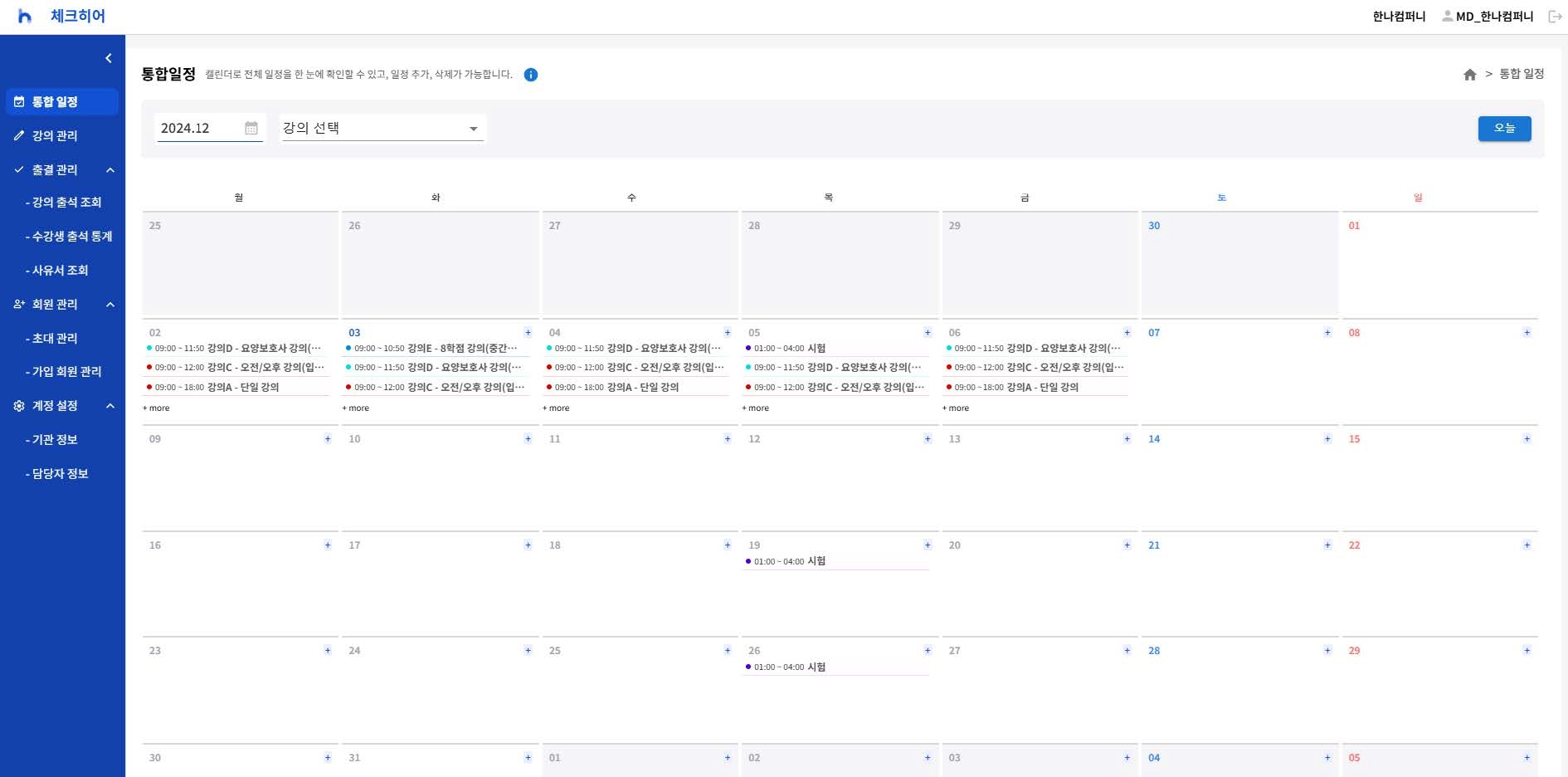1568x777 pixels.
Task: Click the logout icon at top right
Action: [1555, 17]
